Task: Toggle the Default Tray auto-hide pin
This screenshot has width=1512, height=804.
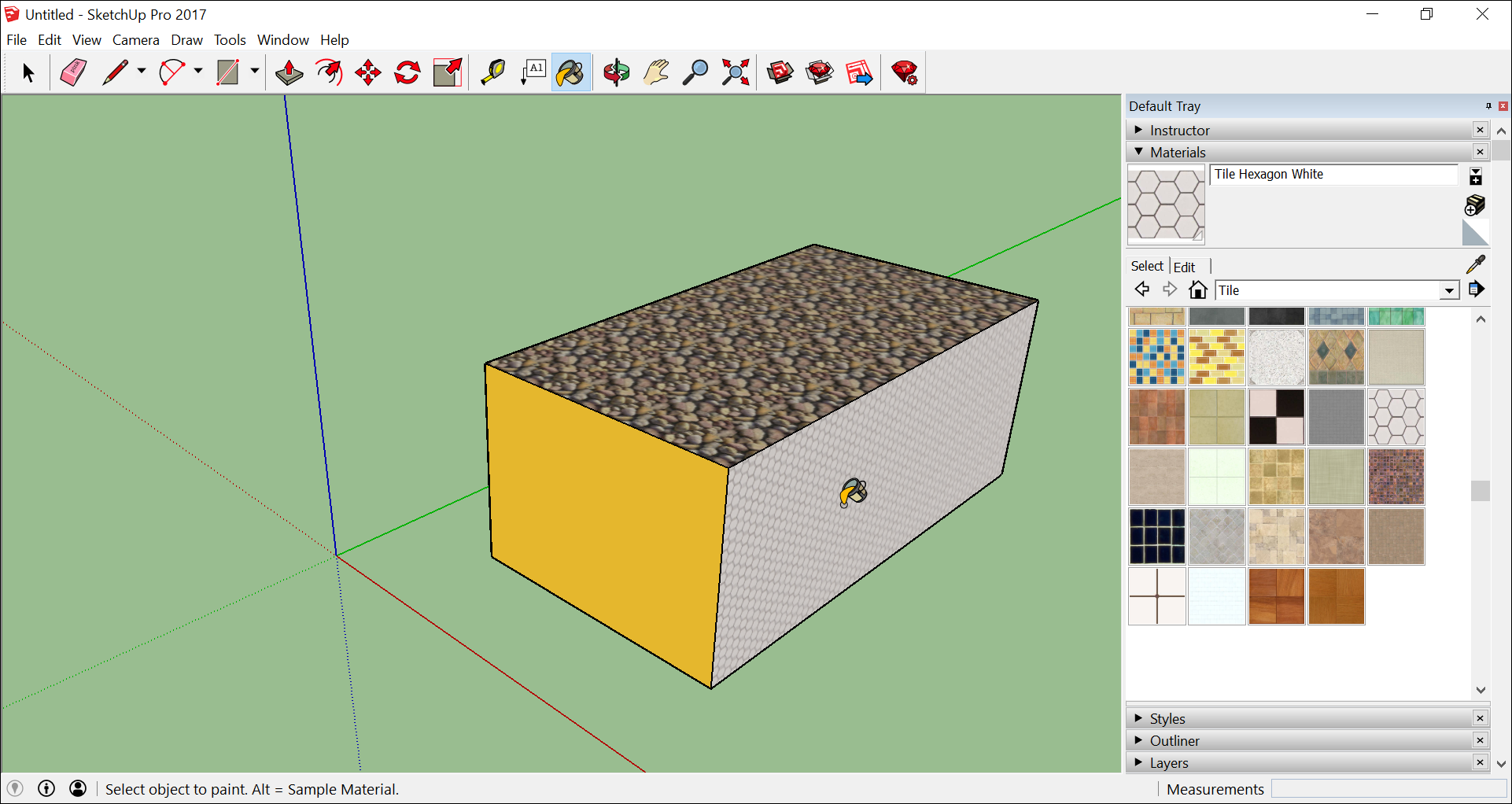Action: (1488, 106)
